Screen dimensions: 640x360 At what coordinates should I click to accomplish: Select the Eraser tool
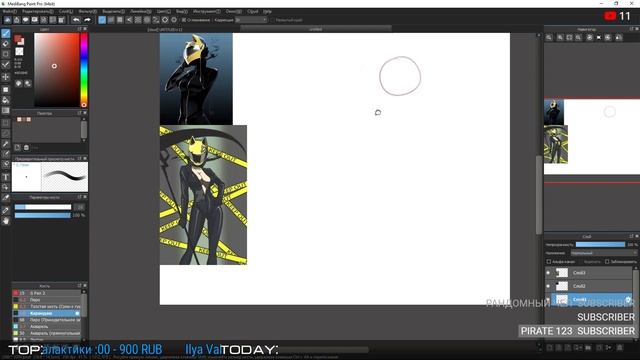(x=6, y=44)
